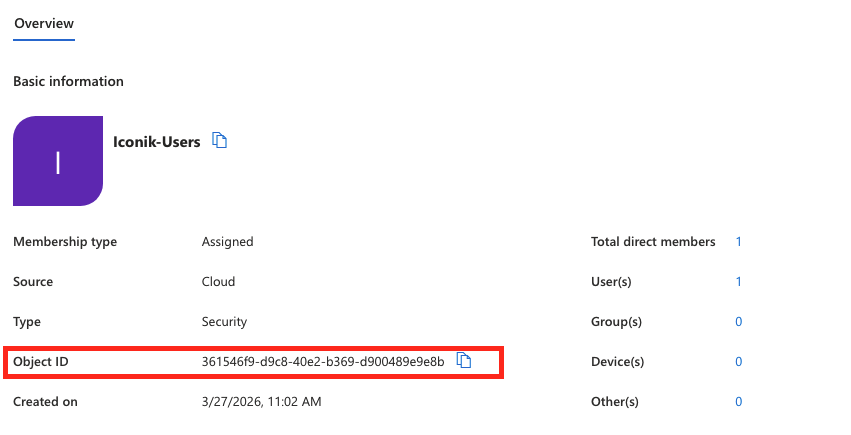Open the Other(s) count link
The width and height of the screenshot is (851, 435).
coord(739,402)
